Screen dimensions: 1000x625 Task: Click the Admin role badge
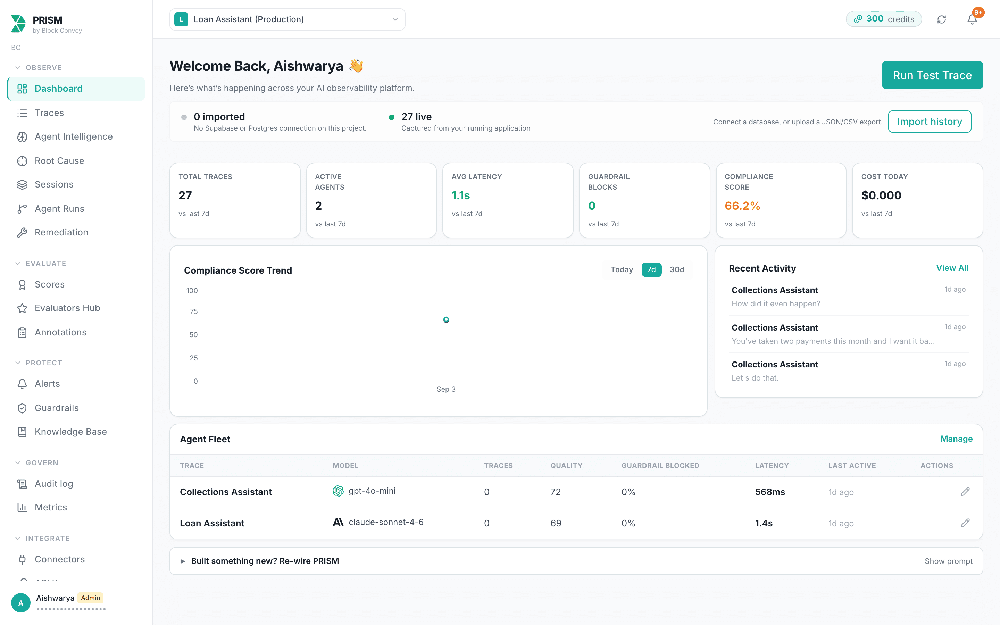point(91,598)
